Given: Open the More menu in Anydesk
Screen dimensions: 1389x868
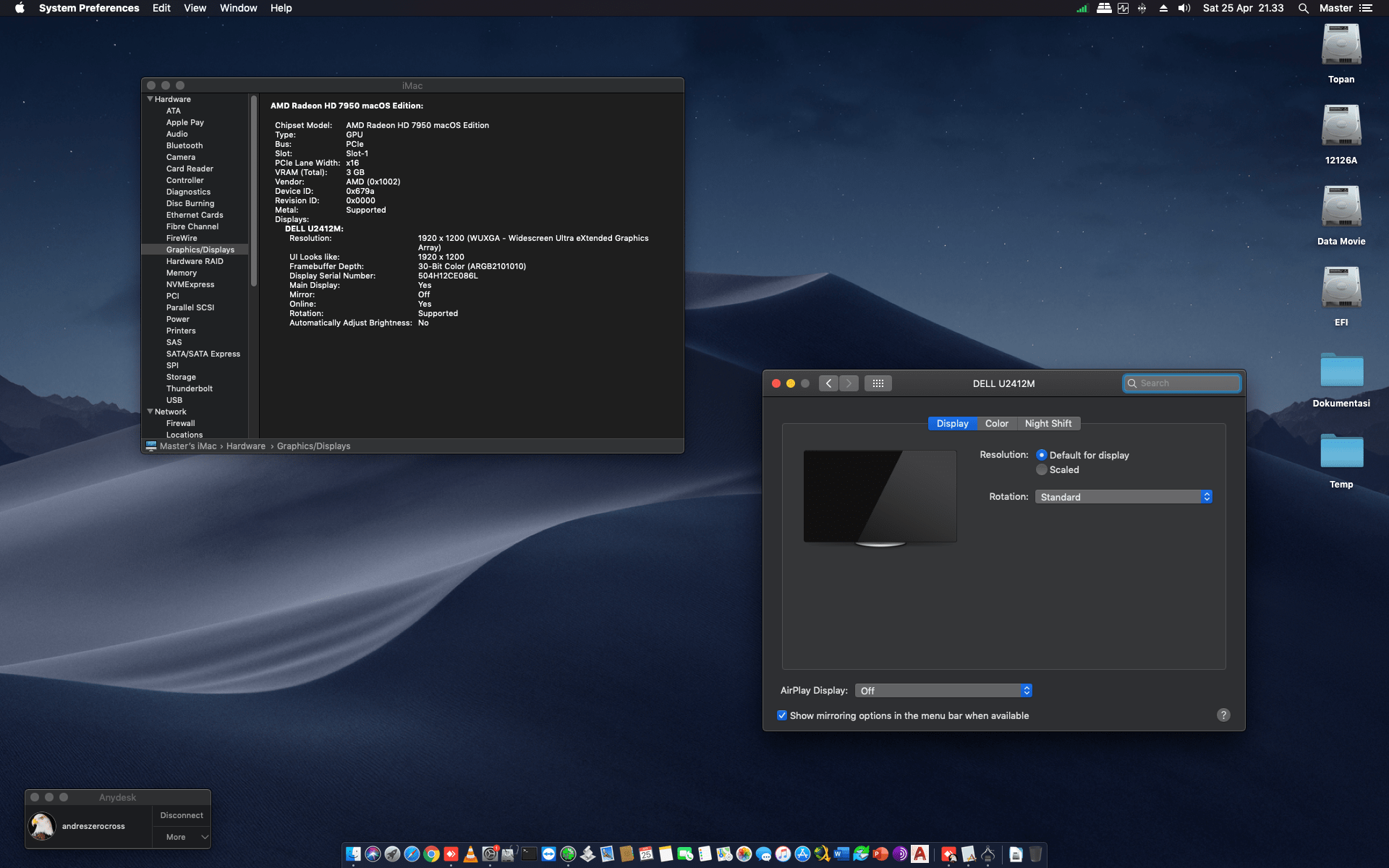Looking at the screenshot, I should point(182,837).
